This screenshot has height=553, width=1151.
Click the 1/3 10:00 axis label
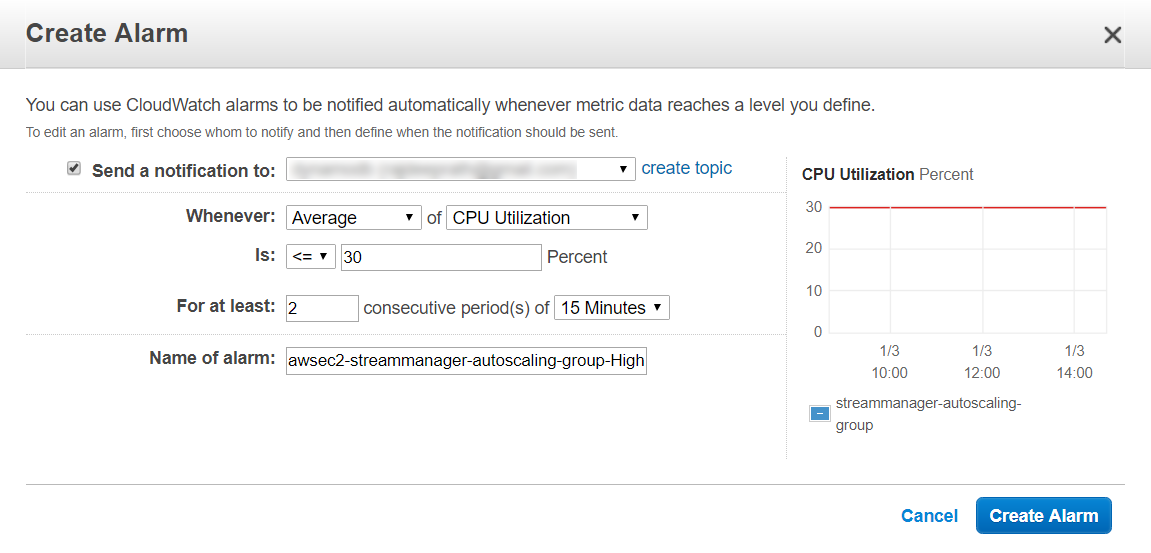pos(890,361)
